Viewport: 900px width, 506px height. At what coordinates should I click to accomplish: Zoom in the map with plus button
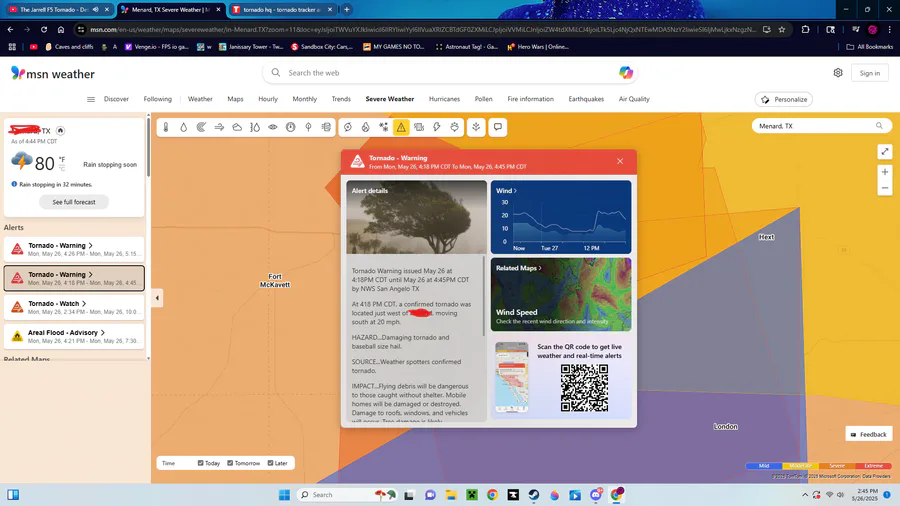coord(885,172)
